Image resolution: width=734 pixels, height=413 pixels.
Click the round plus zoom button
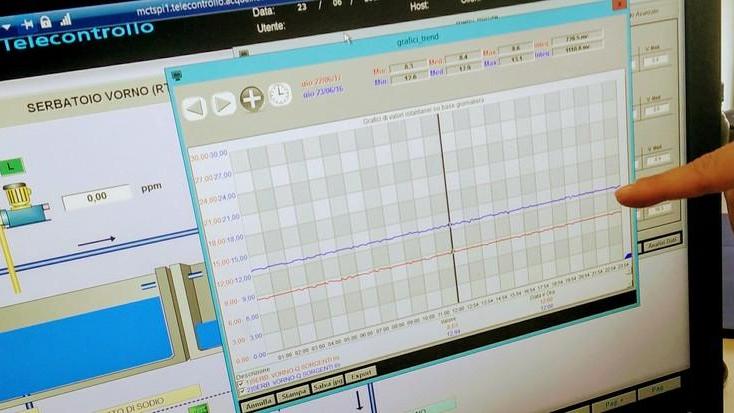(x=252, y=98)
